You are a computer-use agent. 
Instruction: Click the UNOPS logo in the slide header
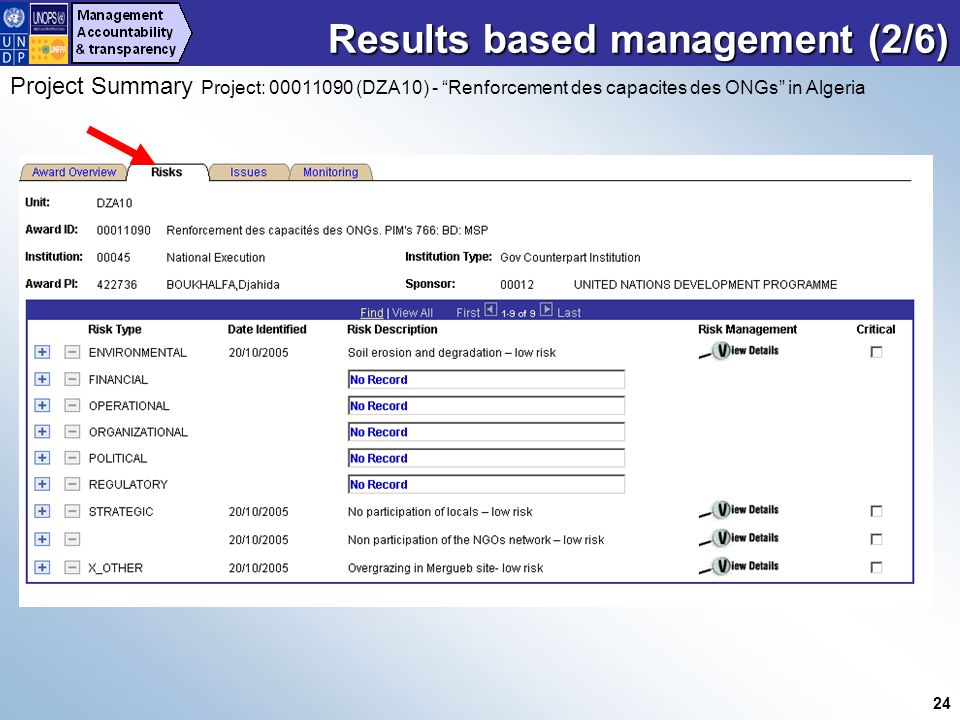point(49,19)
